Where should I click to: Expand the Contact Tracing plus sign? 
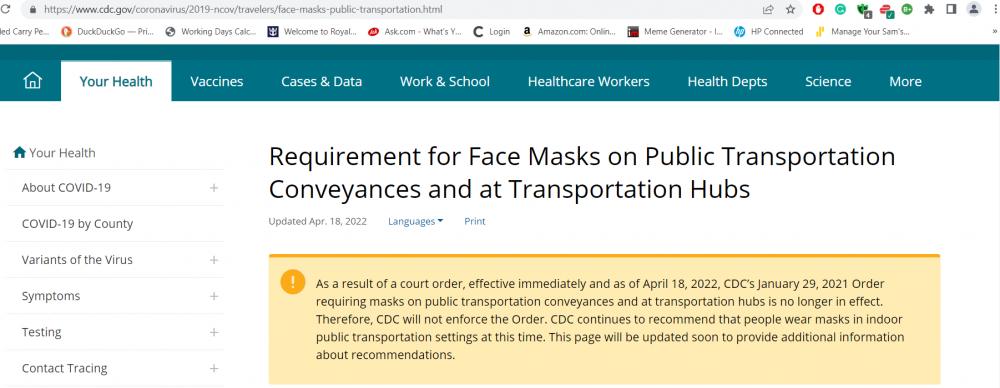tap(214, 368)
